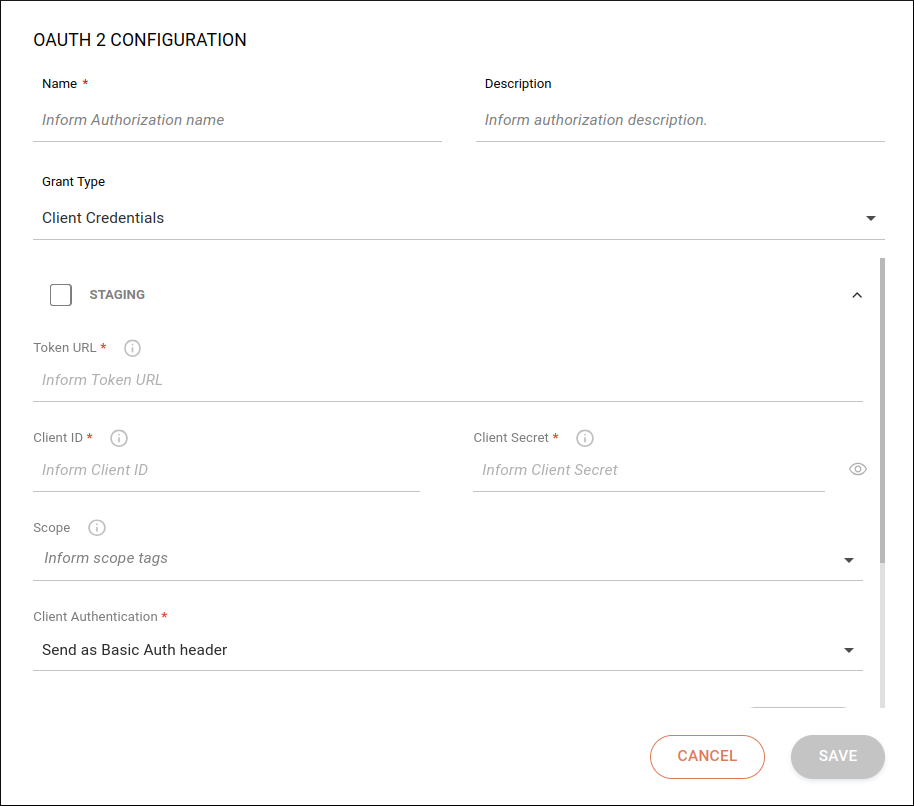Viewport: 914px width, 806px height.
Task: Click the Scope info icon
Action: click(x=96, y=528)
